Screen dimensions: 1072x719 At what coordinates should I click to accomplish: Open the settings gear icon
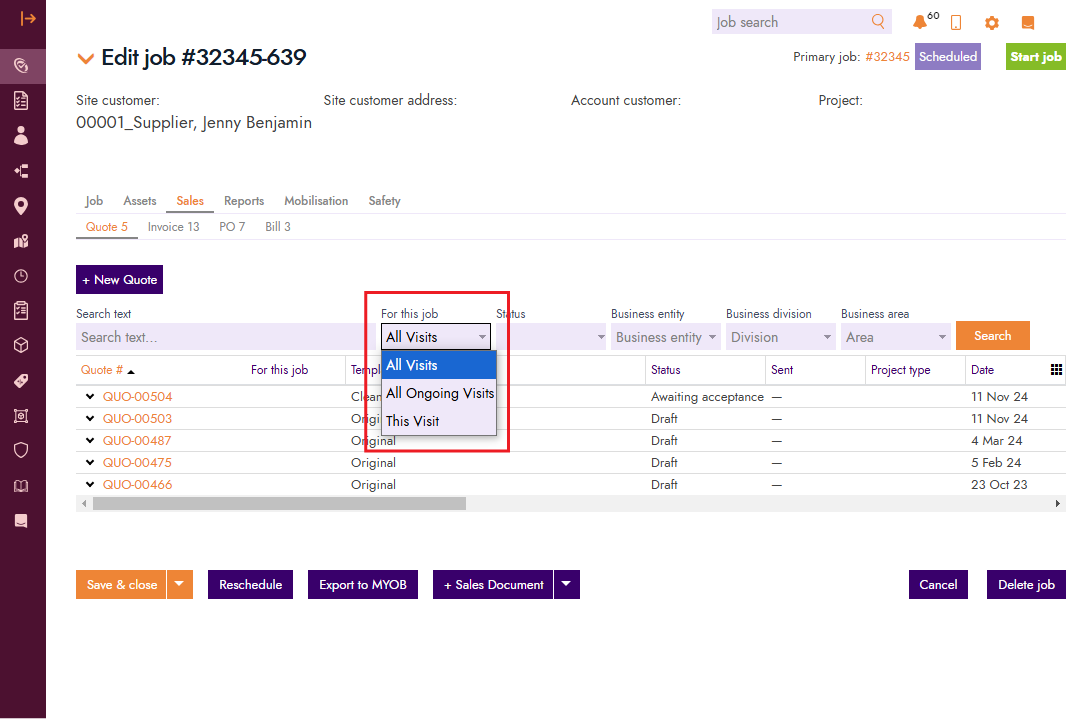click(991, 23)
